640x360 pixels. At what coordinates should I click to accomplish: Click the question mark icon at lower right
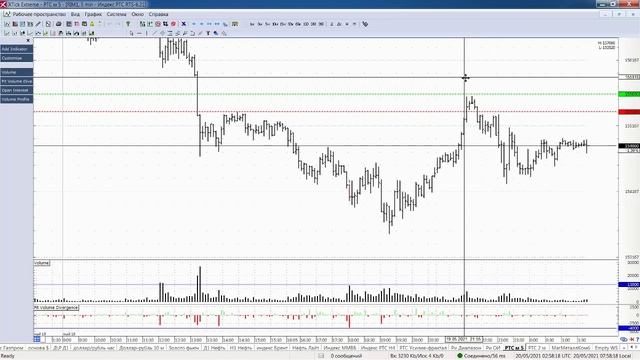click(x=638, y=339)
